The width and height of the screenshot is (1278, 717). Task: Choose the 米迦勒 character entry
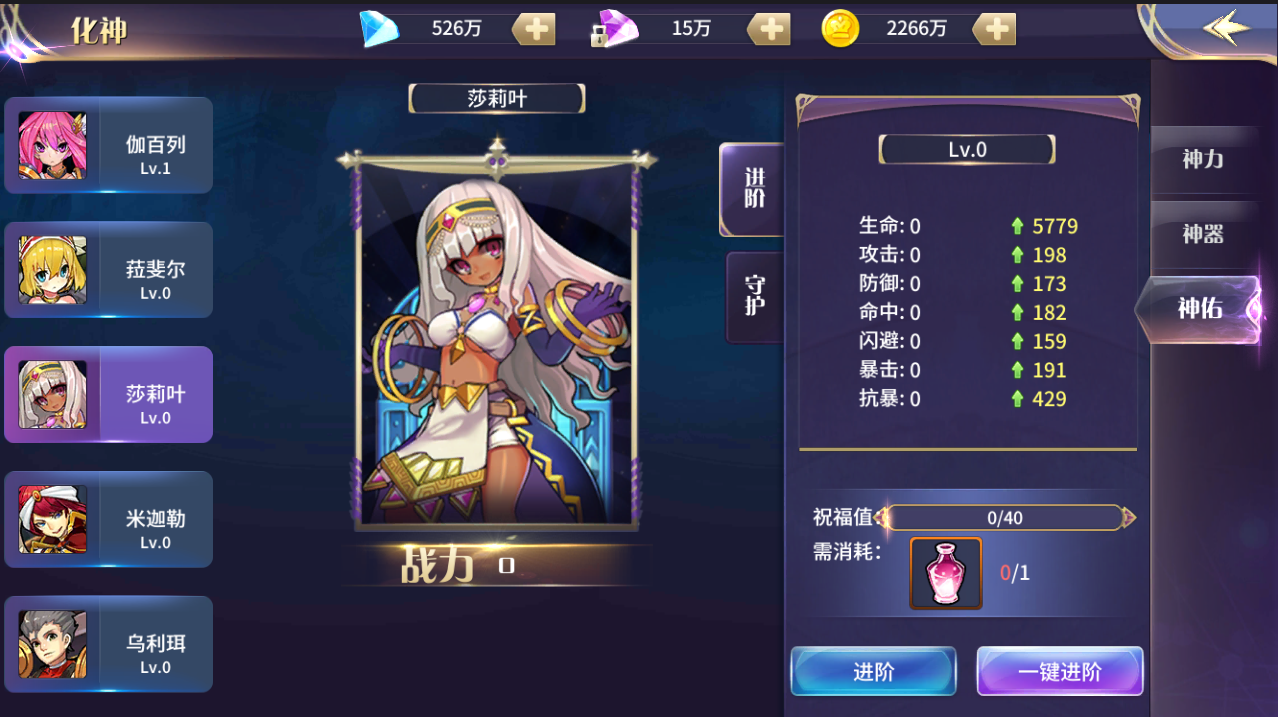click(109, 519)
